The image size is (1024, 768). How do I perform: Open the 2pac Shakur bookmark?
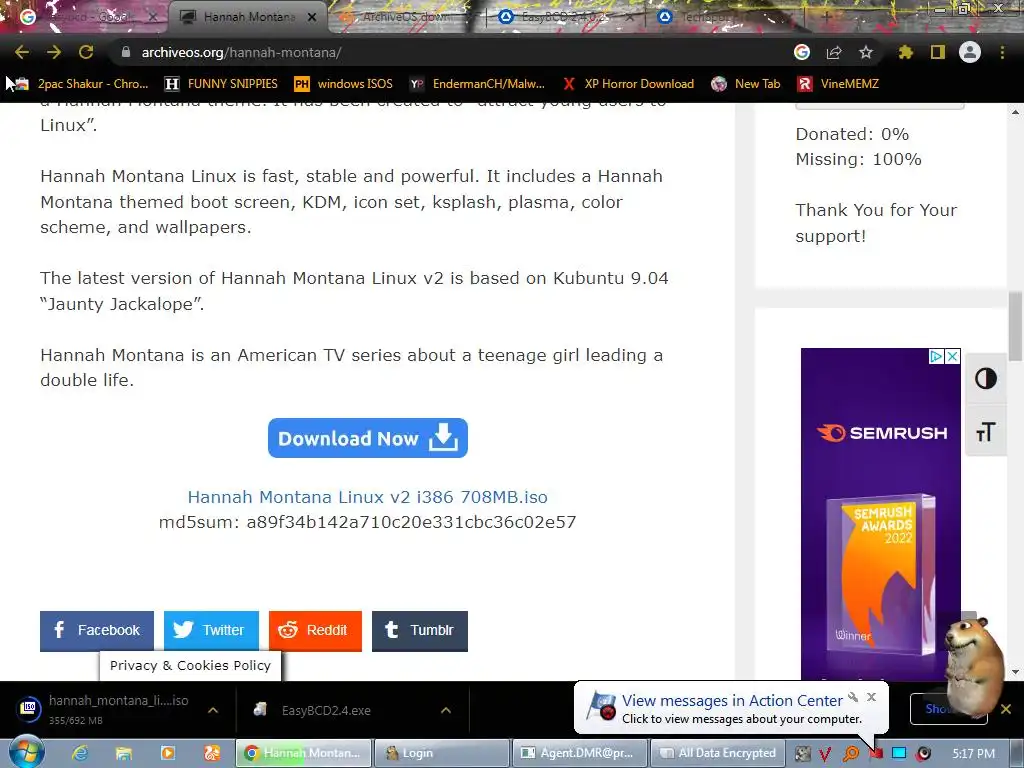pos(84,84)
